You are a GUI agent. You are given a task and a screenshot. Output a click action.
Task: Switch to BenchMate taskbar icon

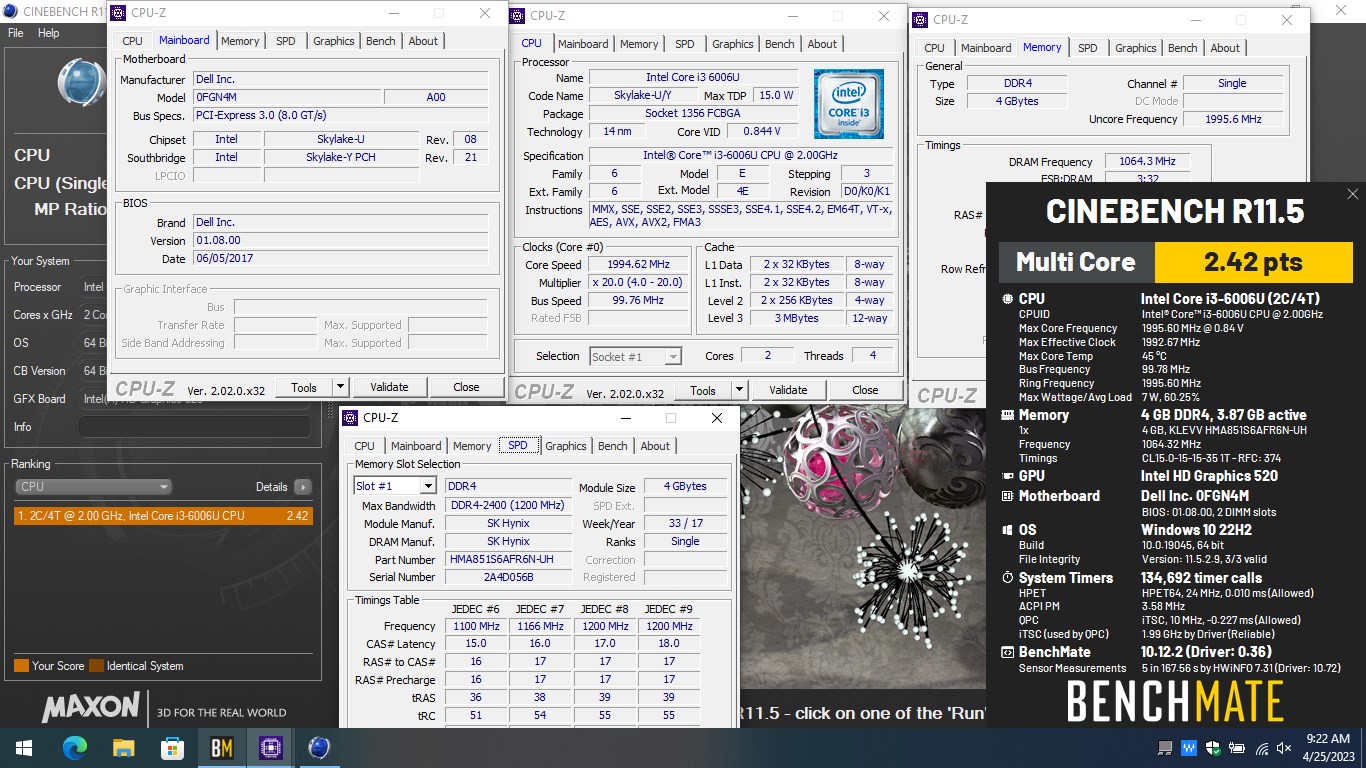coord(222,747)
